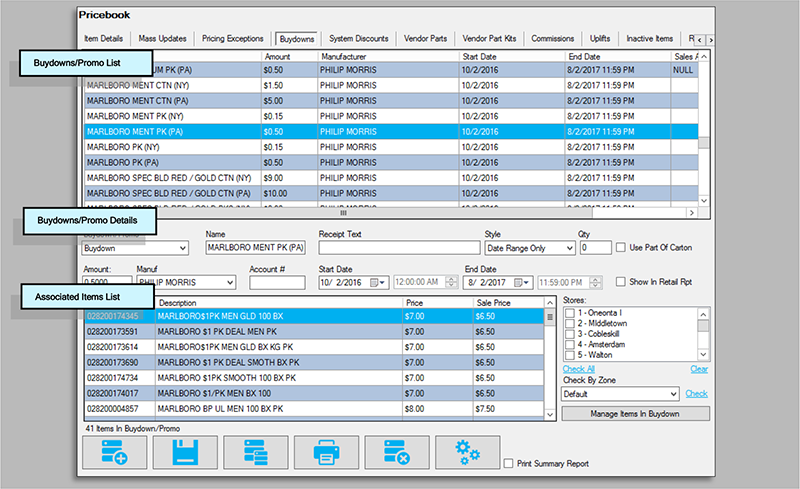
Task: Select MARLBORO SPEC BLD RED / GOLD CTN (PA)
Action: tap(391, 193)
